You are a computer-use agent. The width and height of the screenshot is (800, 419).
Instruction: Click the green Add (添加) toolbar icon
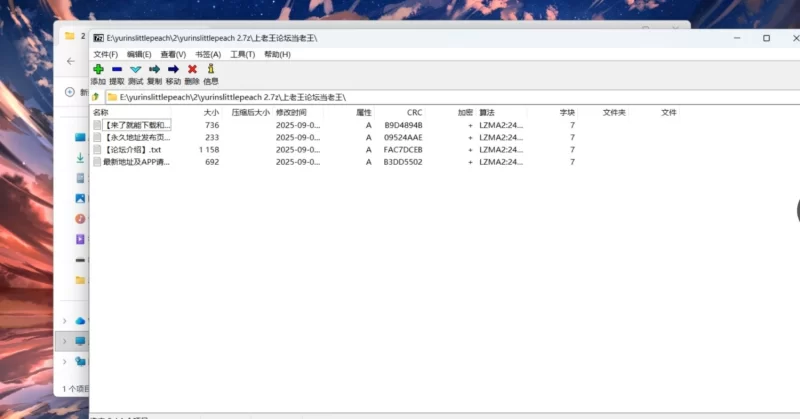click(x=98, y=70)
